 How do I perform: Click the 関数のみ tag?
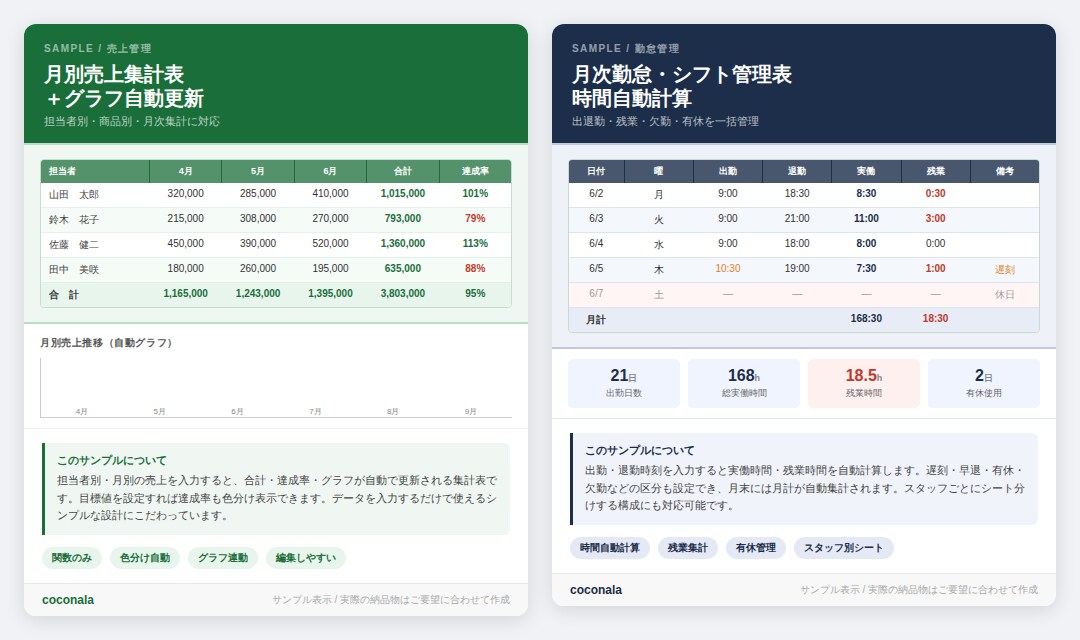pos(72,558)
